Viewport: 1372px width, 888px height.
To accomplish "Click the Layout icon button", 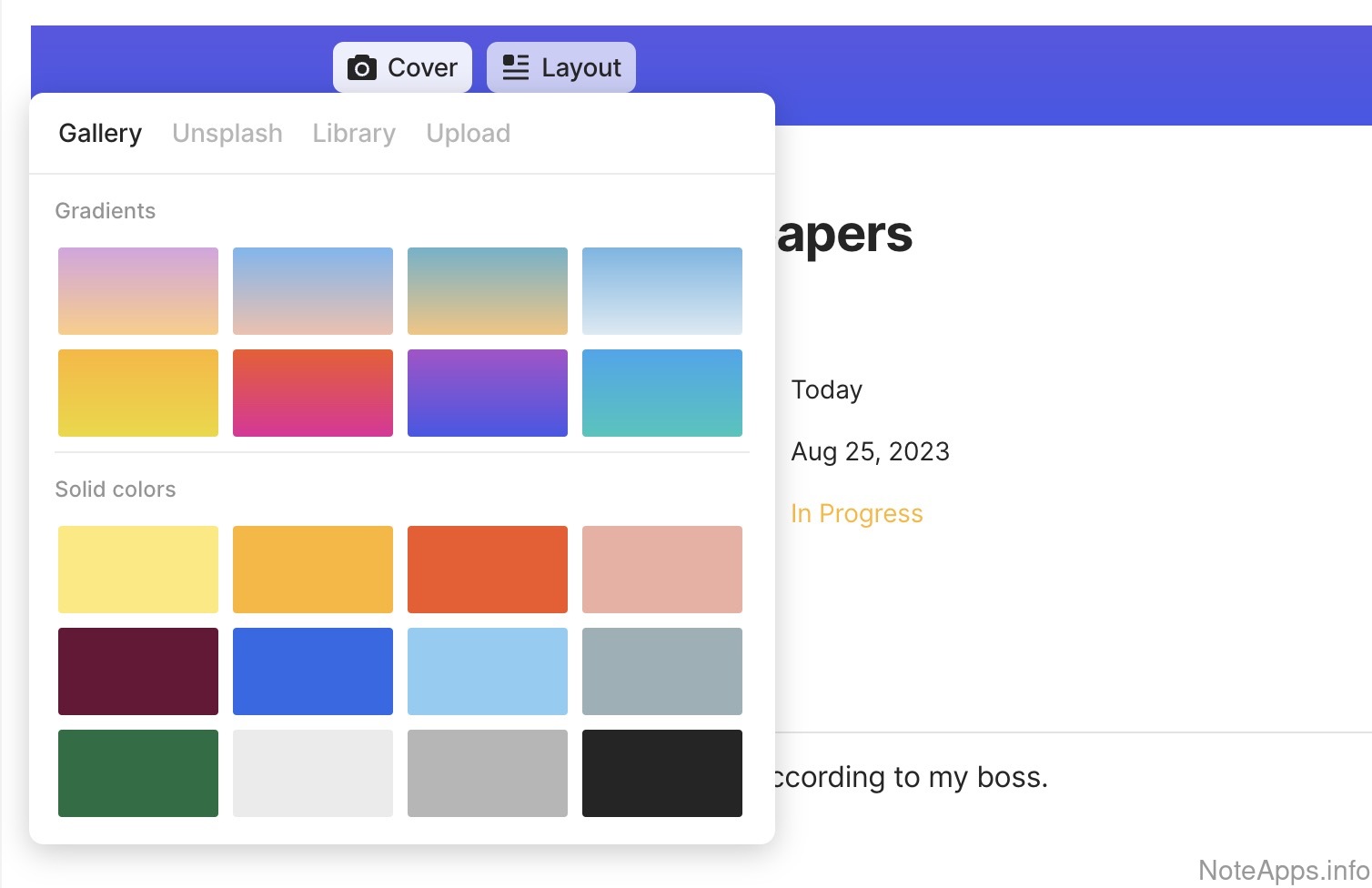I will [516, 67].
